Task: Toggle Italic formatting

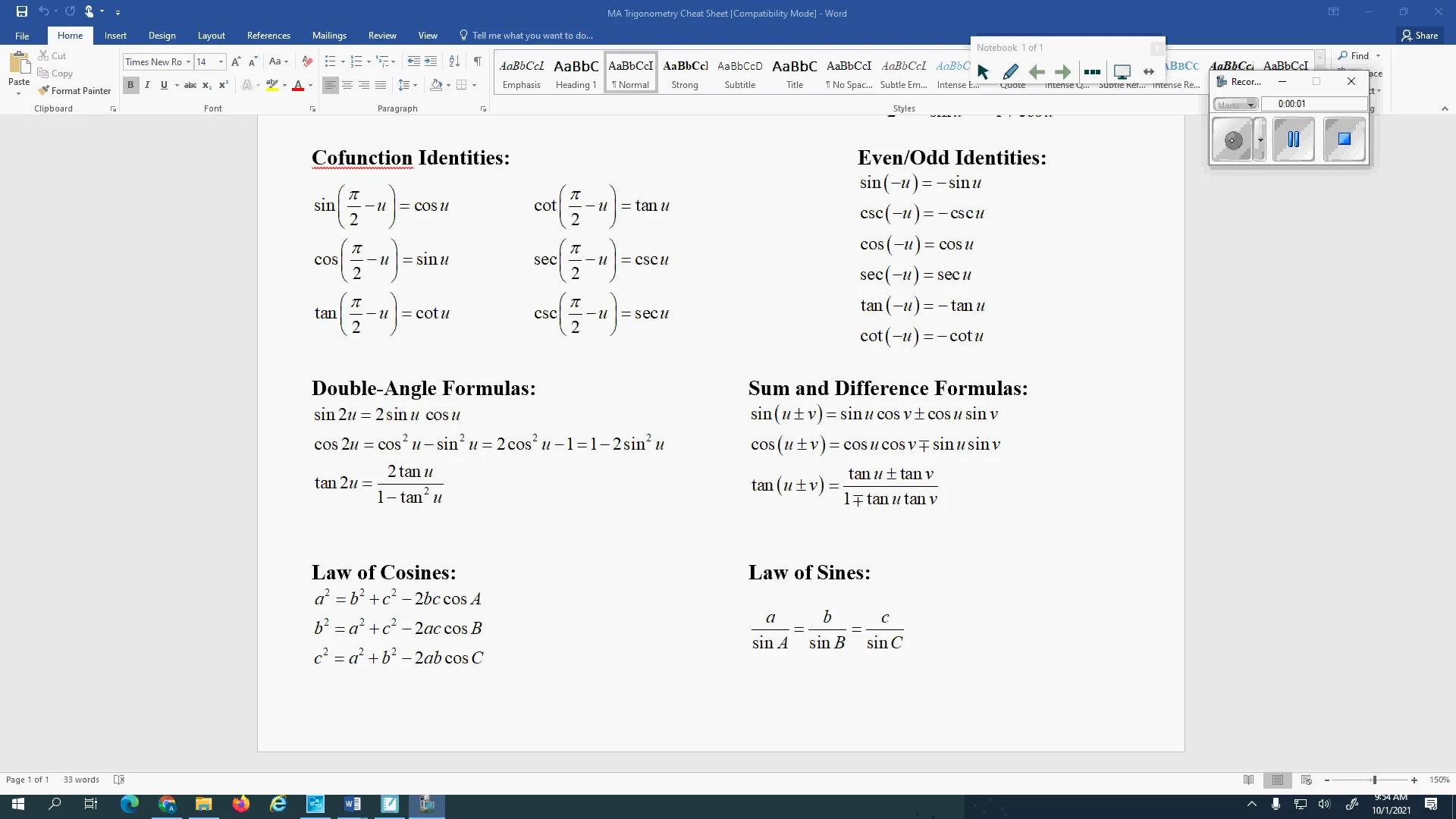Action: (x=147, y=85)
